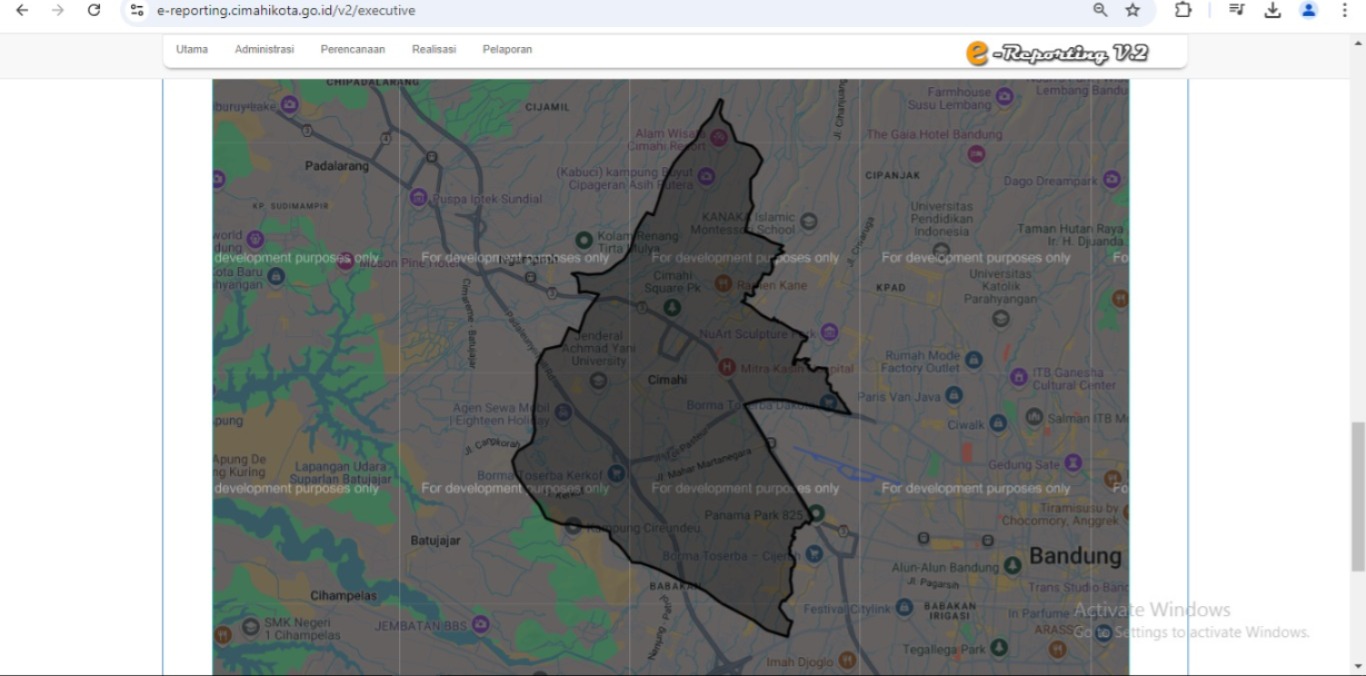This screenshot has width=1366, height=676.
Task: Open the browser downloads icon
Action: [1272, 10]
